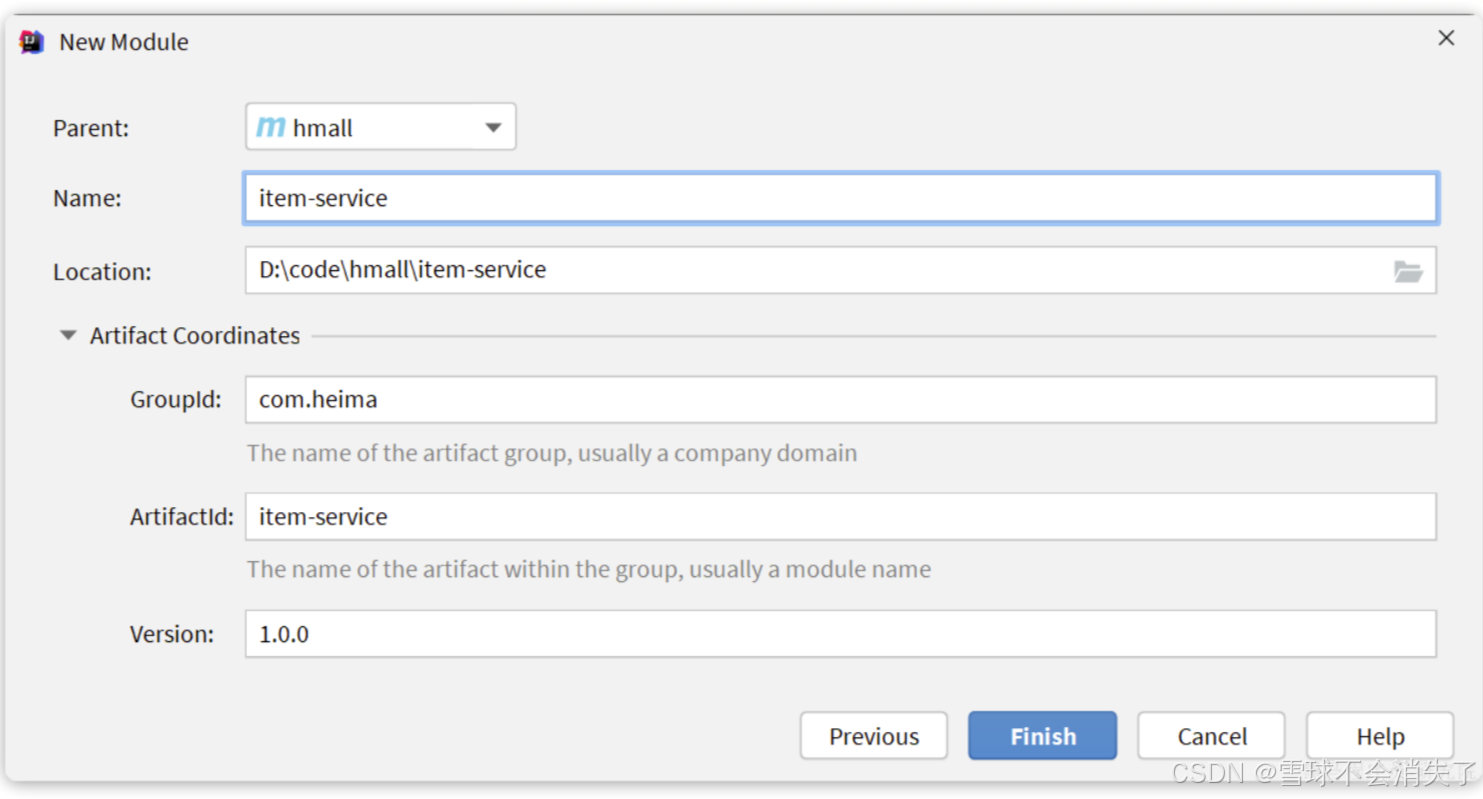The image size is (1483, 799).
Task: Focus the Name field containing item-service
Action: [x=841, y=198]
